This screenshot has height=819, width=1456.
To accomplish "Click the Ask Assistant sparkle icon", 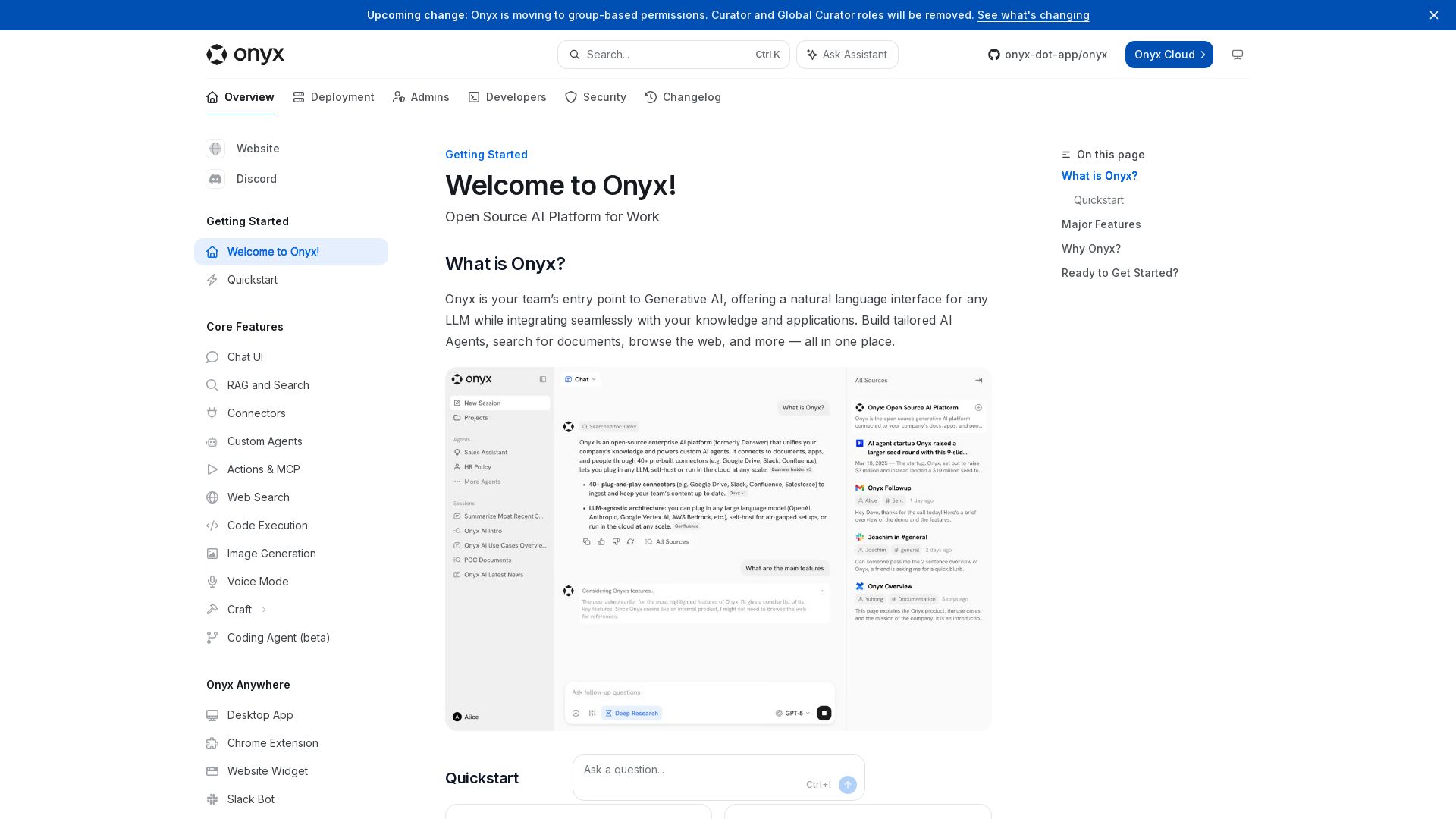I will pyautogui.click(x=811, y=55).
